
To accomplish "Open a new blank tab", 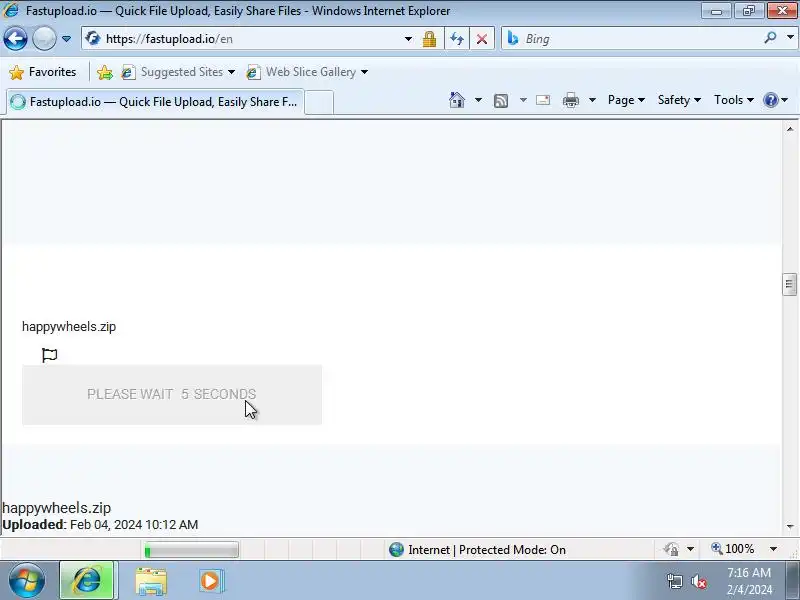I will click(x=319, y=103).
